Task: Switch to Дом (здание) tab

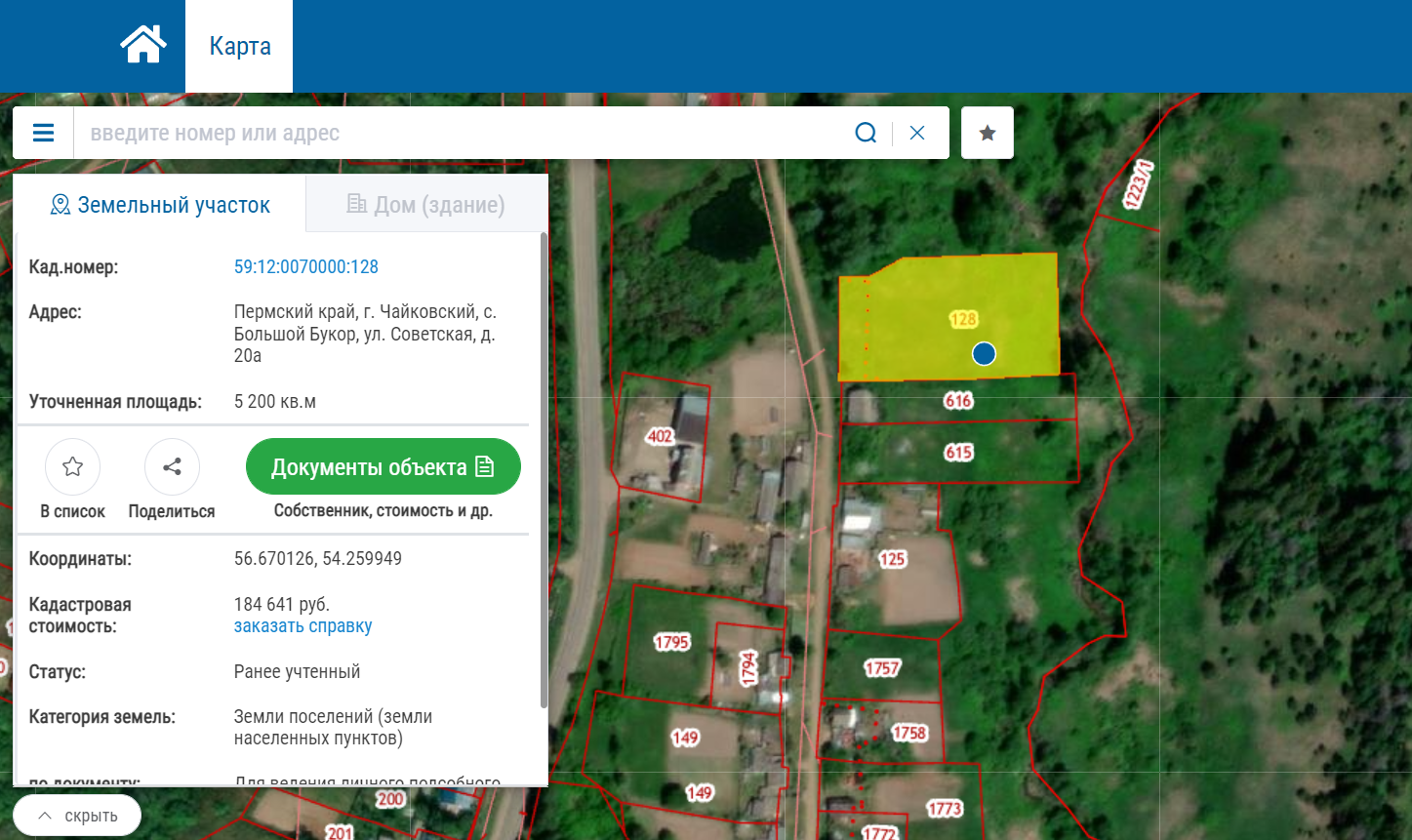Action: (426, 205)
